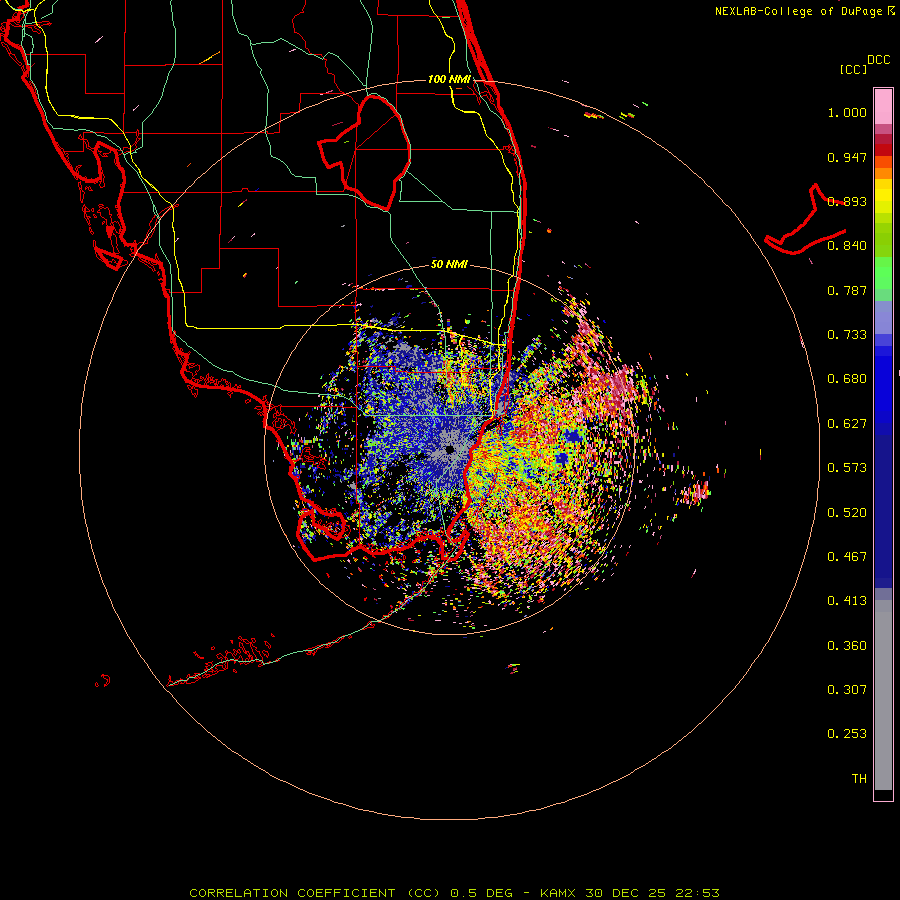
Task: Click the 0.787 scale value
Action: click(x=847, y=290)
